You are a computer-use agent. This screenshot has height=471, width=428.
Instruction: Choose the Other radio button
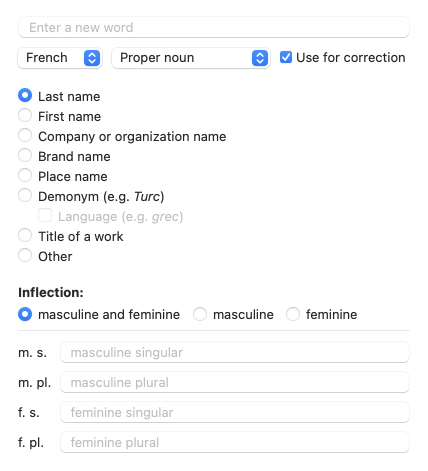25,255
